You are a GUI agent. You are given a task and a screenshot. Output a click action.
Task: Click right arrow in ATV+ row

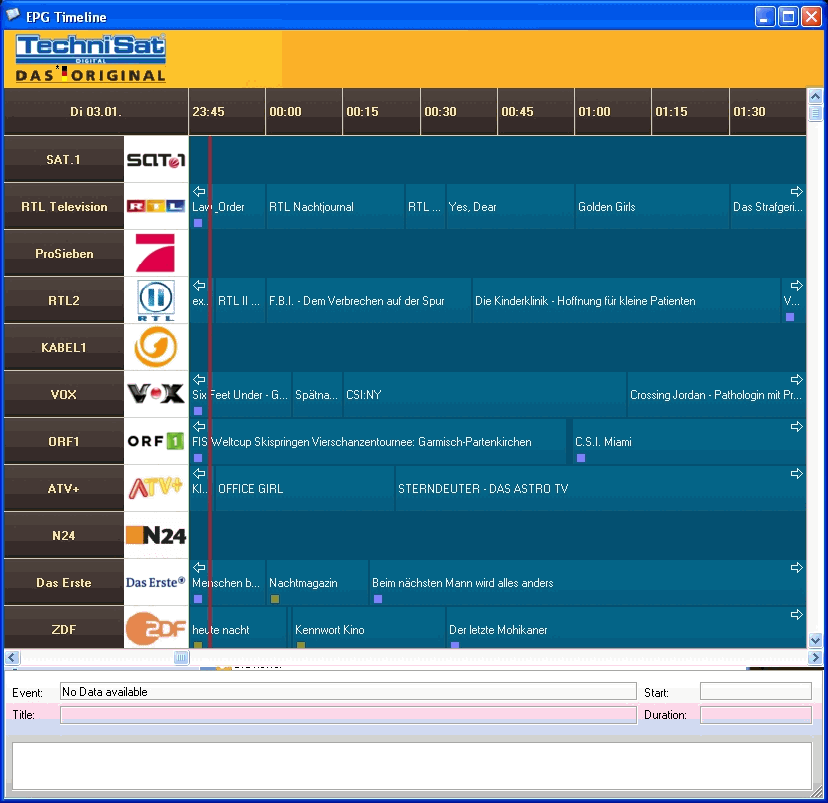(796, 473)
